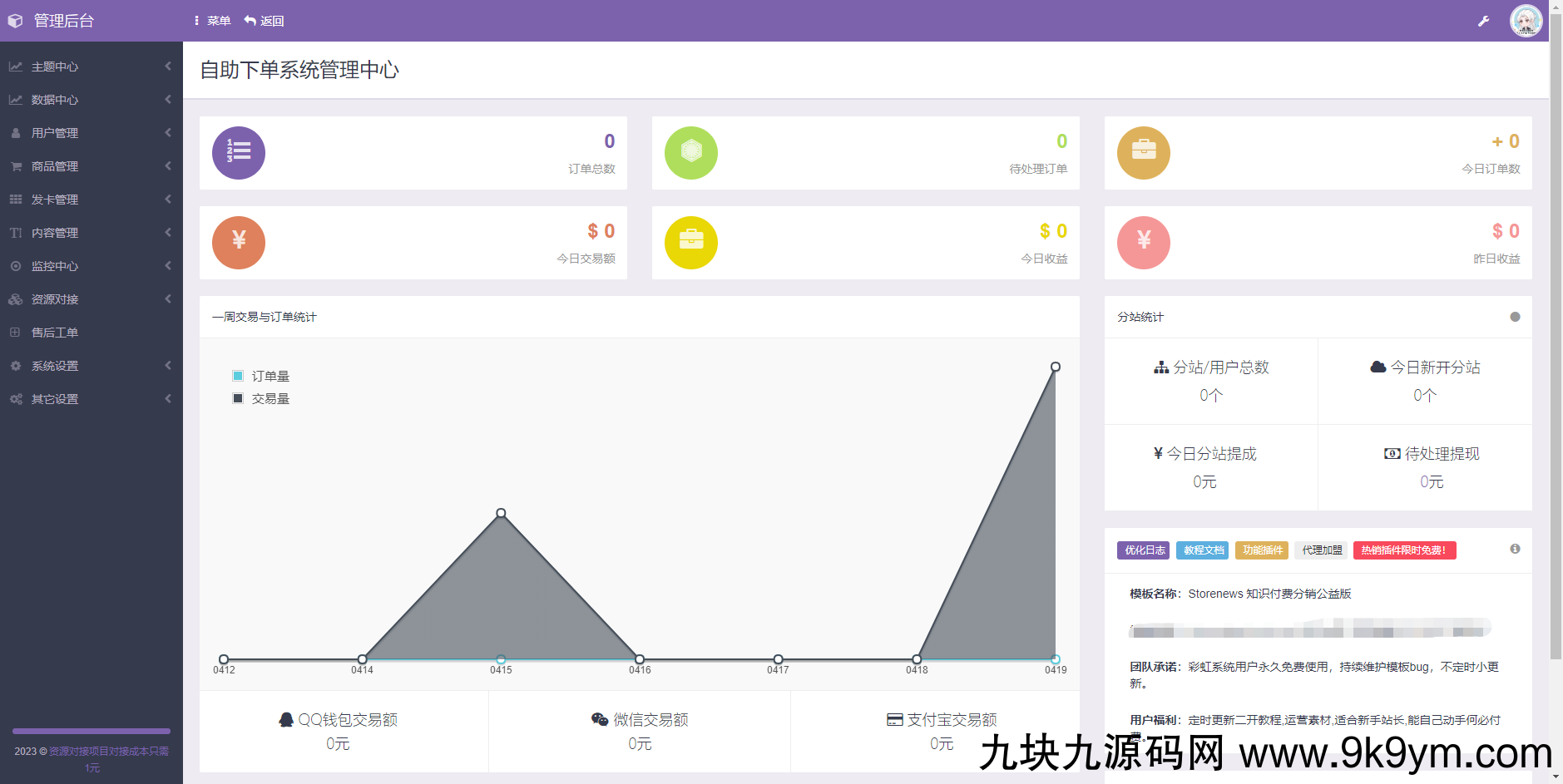Screen dimensions: 1563x784
Task: Toggle the 交易量 legend checkbox
Action: tap(238, 397)
